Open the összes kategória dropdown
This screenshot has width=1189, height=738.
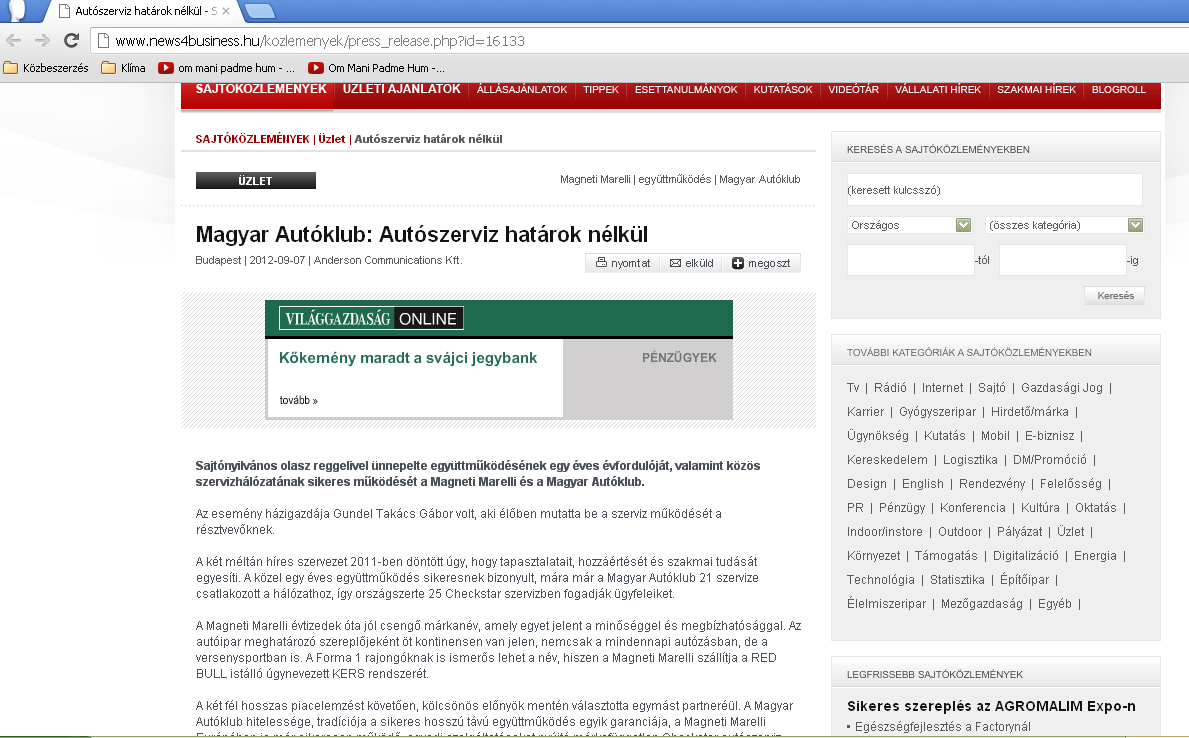point(1064,225)
